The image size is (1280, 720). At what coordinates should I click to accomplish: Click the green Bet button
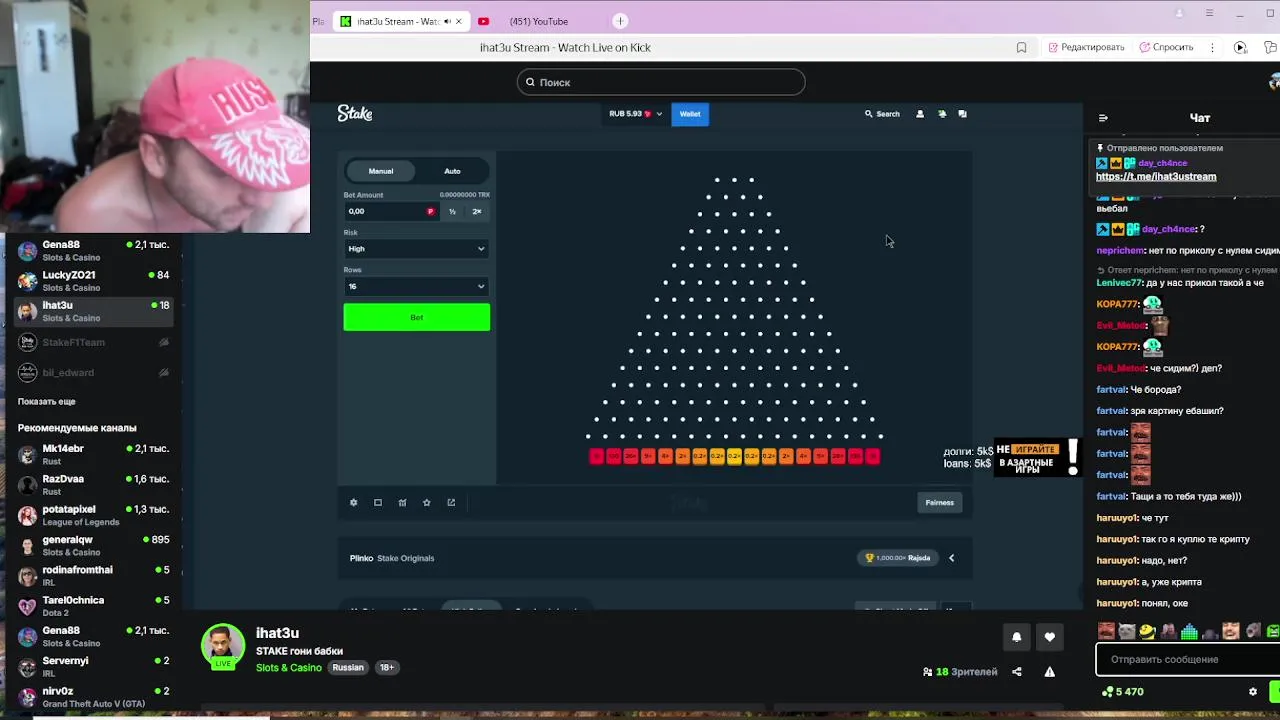[417, 317]
